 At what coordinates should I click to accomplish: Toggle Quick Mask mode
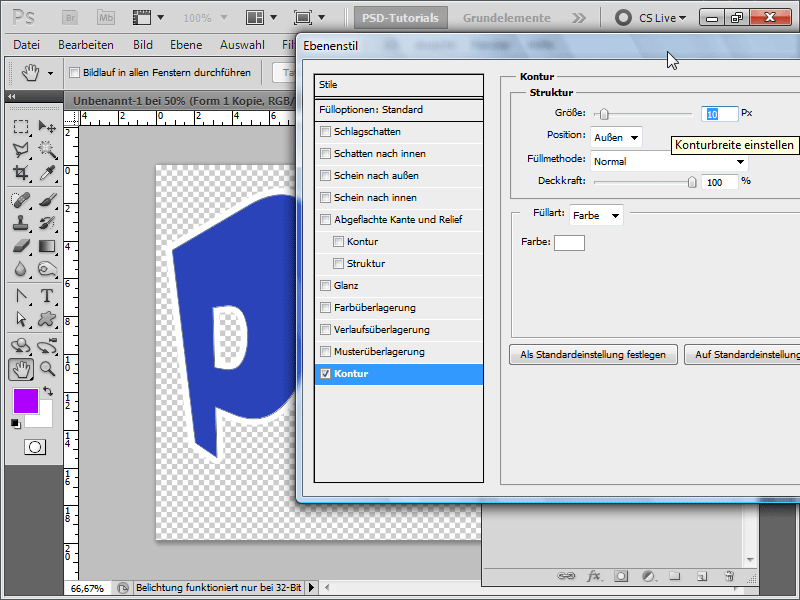tap(35, 447)
